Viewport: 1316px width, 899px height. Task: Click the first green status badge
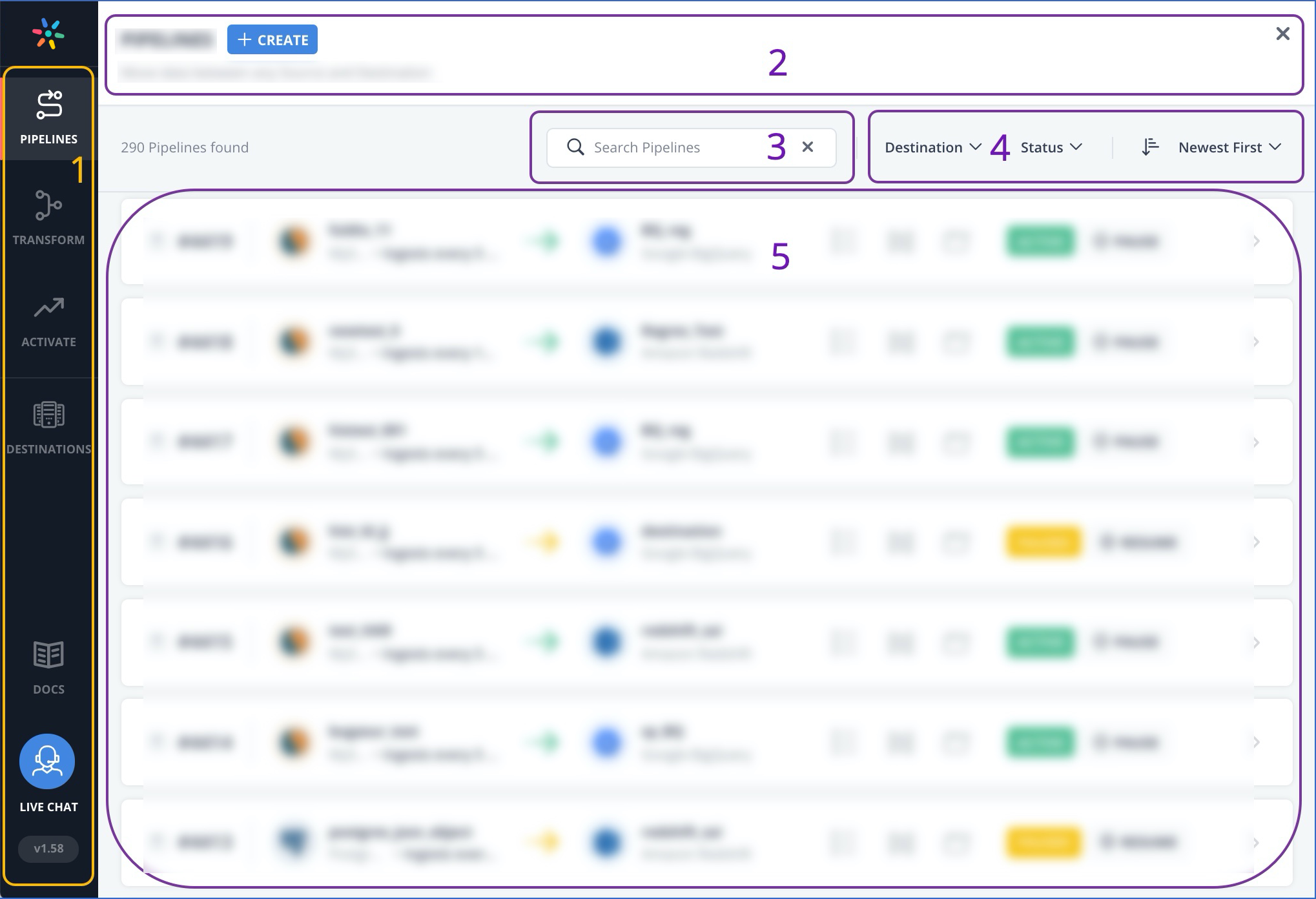pos(1040,242)
